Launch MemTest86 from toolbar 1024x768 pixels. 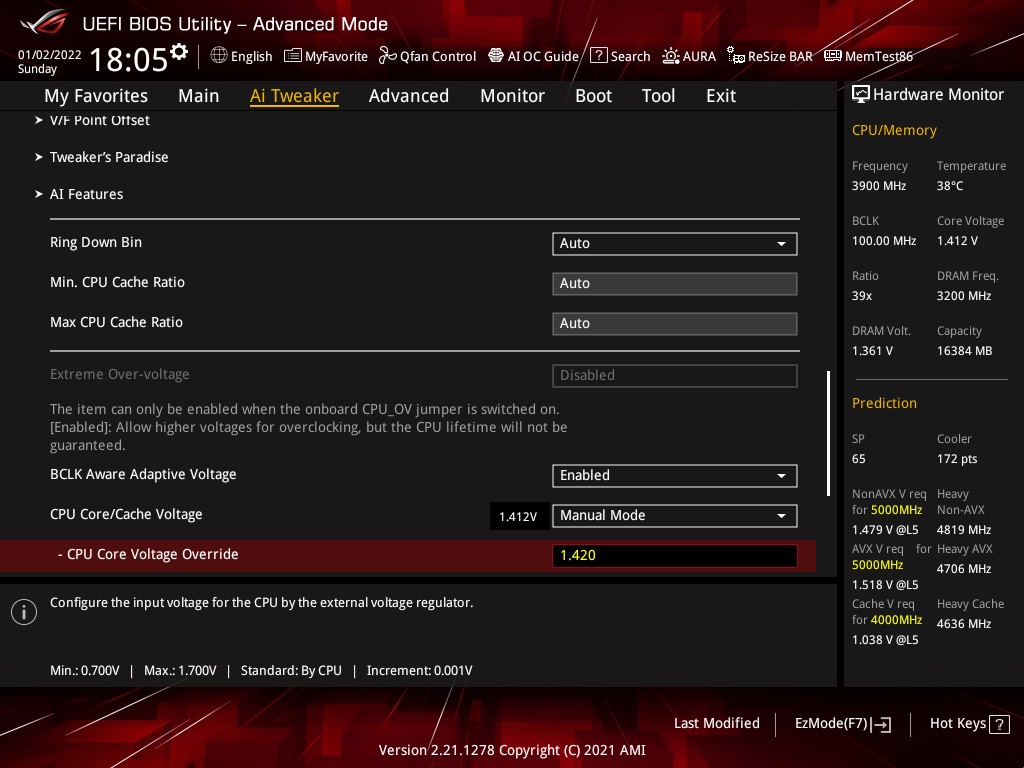[868, 56]
